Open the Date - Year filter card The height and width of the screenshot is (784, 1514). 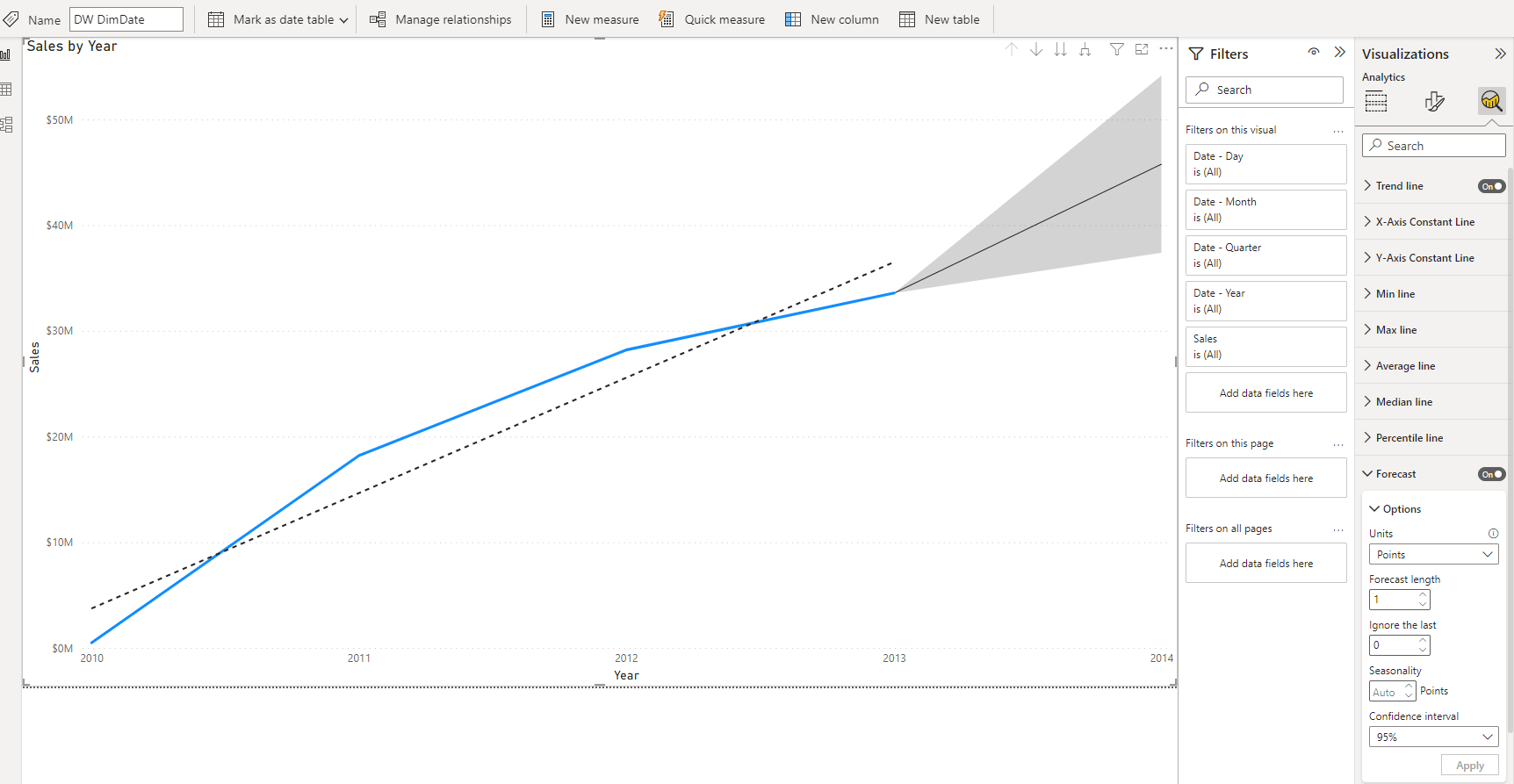[1265, 301]
